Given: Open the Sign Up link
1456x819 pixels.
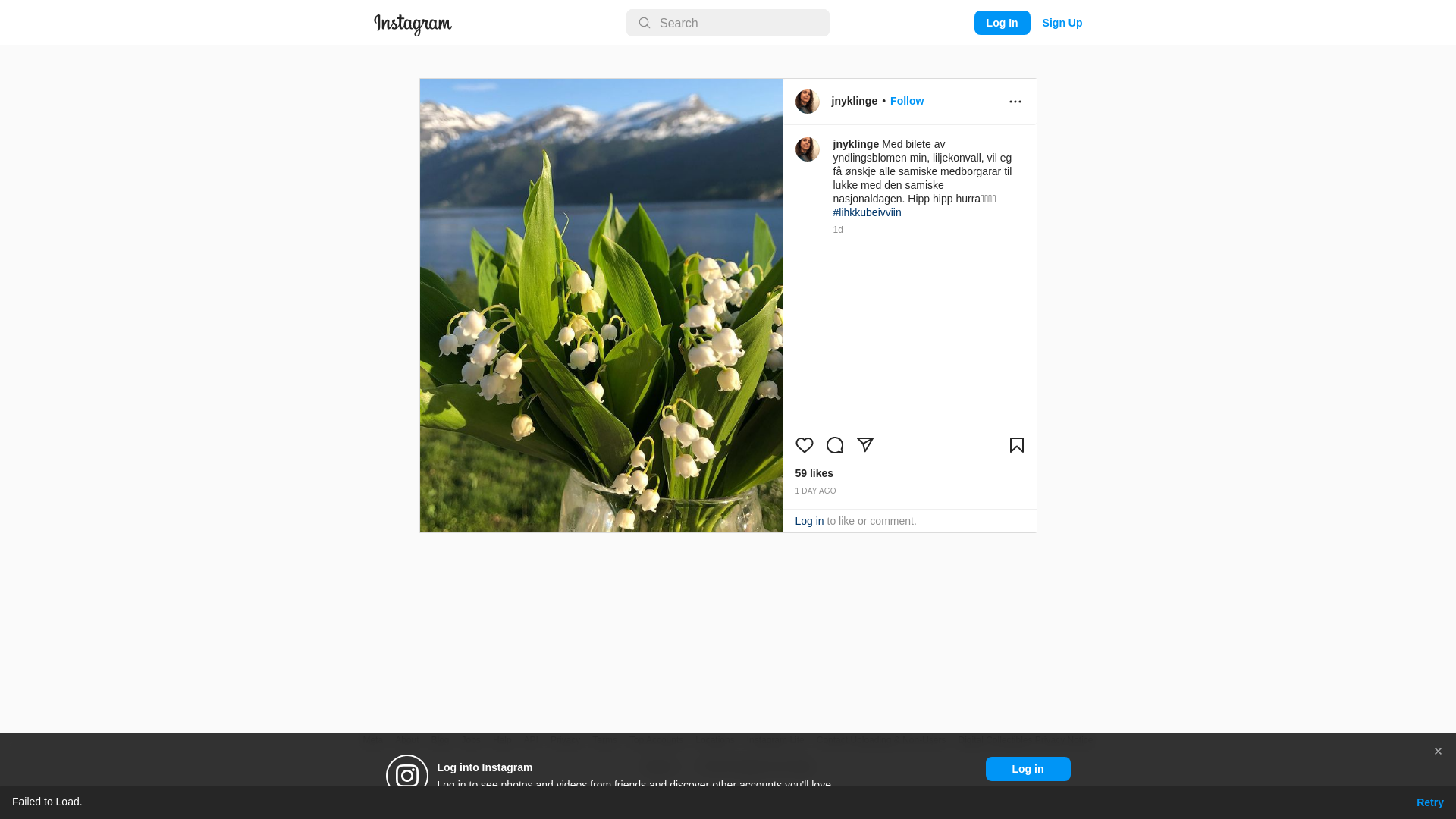Looking at the screenshot, I should point(1062,23).
